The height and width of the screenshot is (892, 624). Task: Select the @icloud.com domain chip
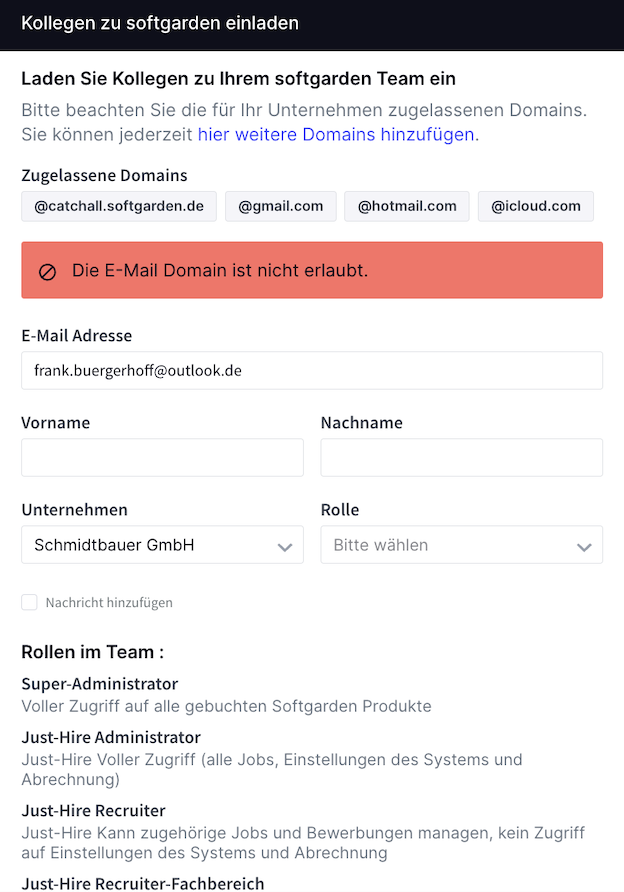tap(536, 206)
